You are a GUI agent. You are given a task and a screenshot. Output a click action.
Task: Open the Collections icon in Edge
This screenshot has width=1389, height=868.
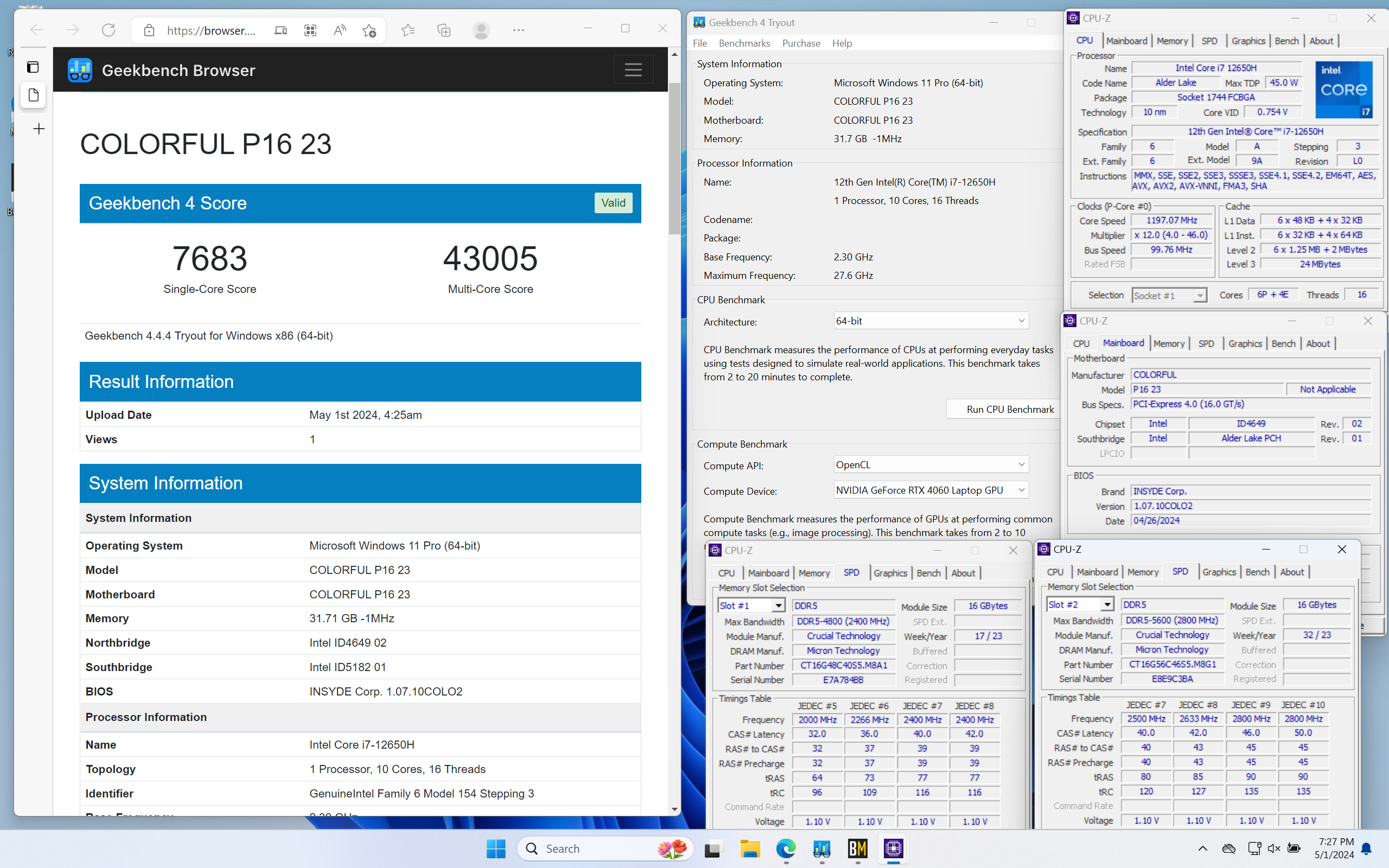click(x=444, y=30)
